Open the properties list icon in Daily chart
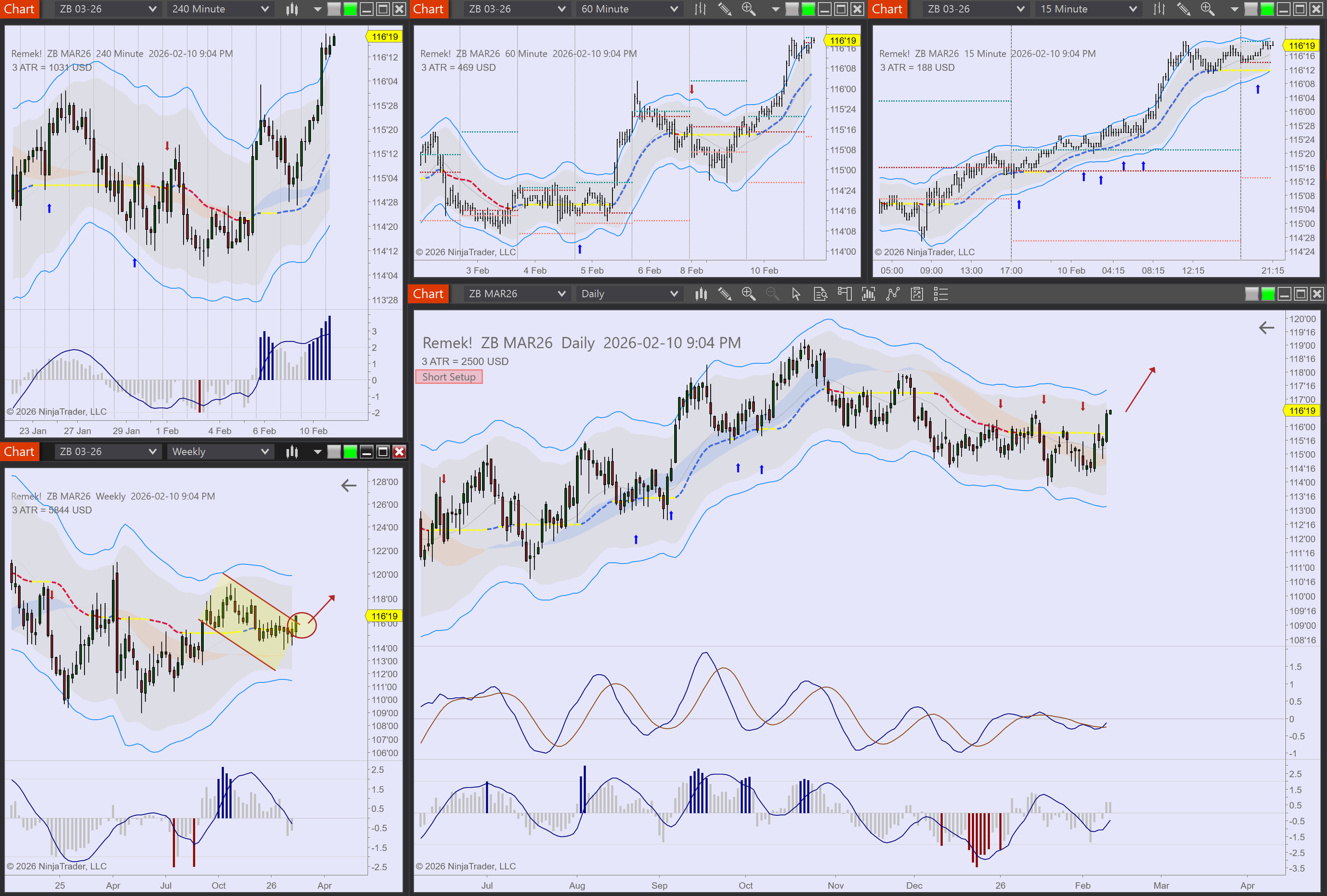The height and width of the screenshot is (896, 1327). (x=941, y=294)
